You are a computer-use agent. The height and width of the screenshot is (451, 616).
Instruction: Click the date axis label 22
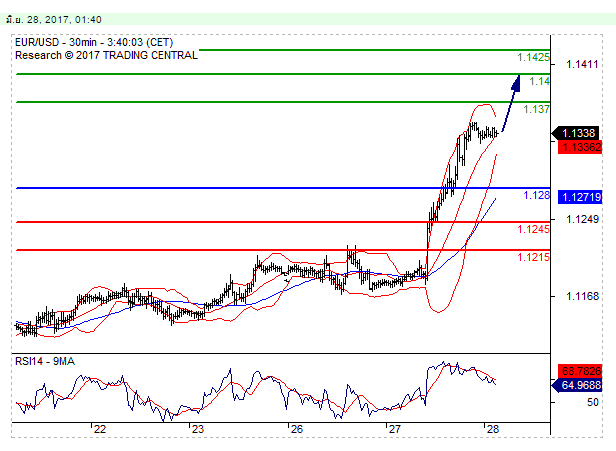(100, 429)
